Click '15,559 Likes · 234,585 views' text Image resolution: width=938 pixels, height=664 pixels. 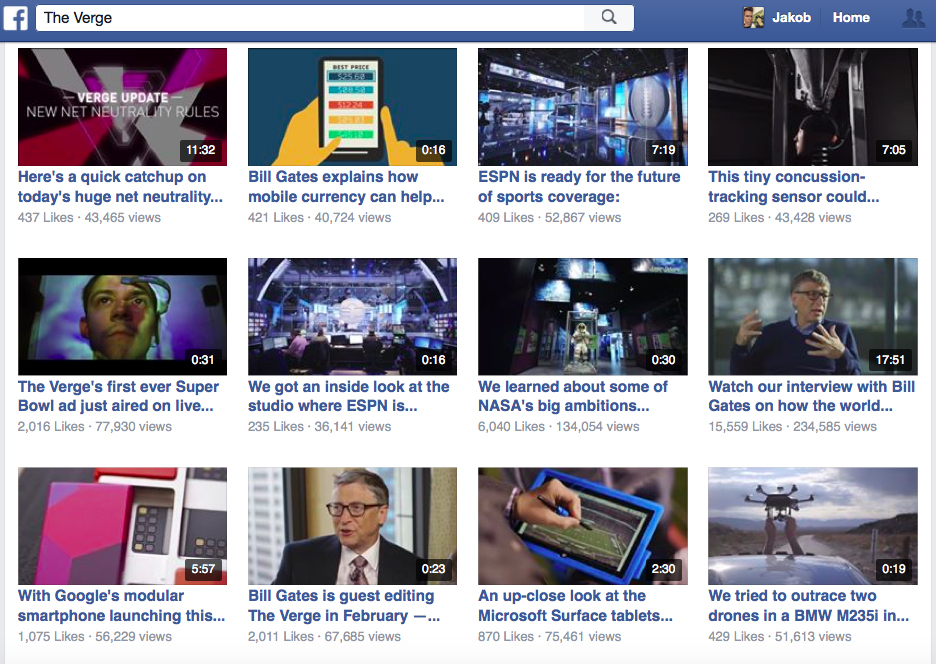[x=793, y=427]
